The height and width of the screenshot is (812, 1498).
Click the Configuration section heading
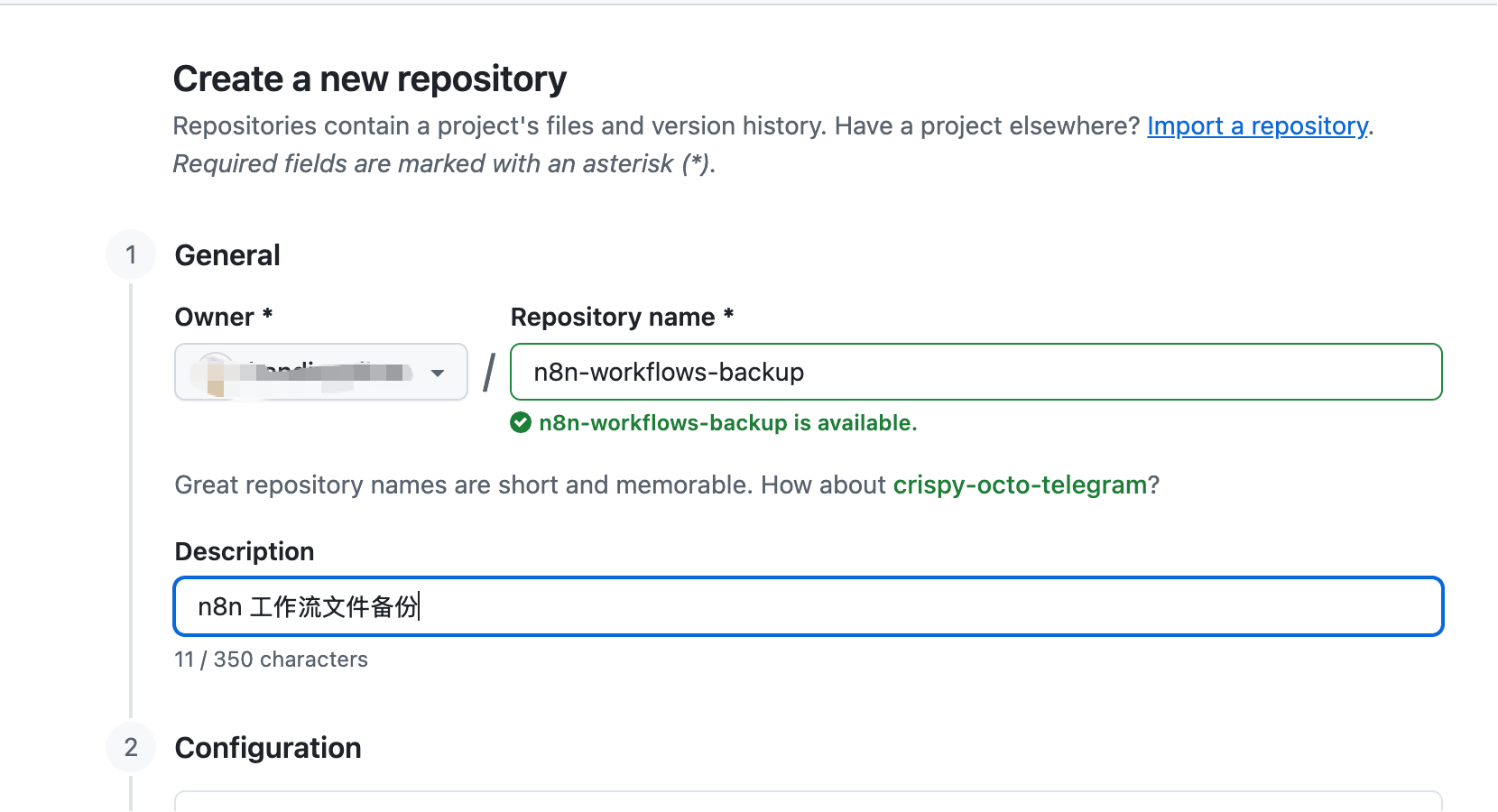coord(268,748)
